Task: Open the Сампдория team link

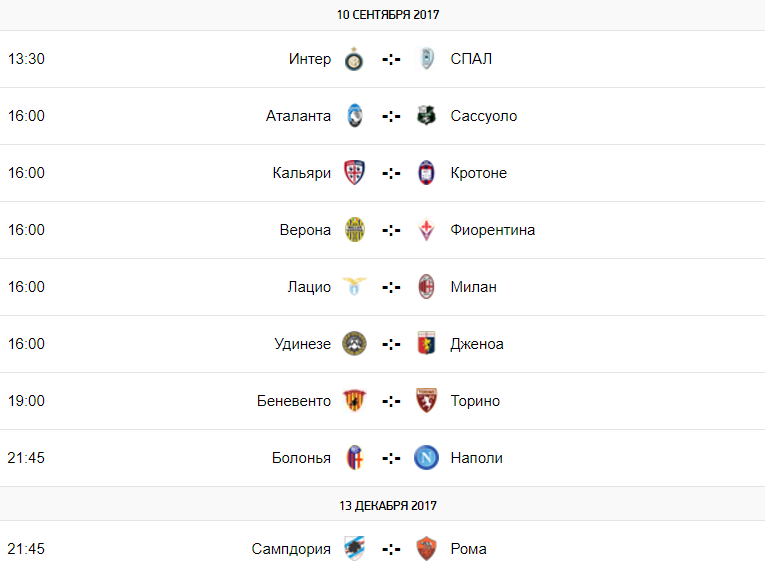Action: (x=291, y=549)
